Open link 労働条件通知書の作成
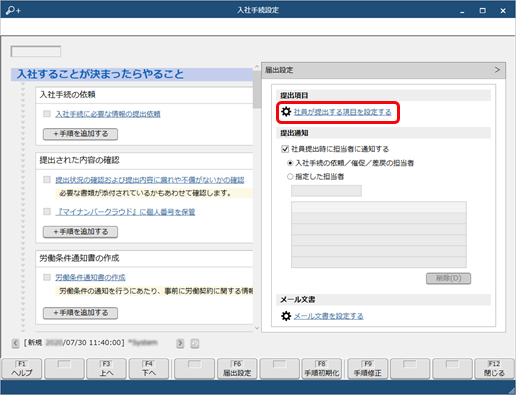 point(90,277)
